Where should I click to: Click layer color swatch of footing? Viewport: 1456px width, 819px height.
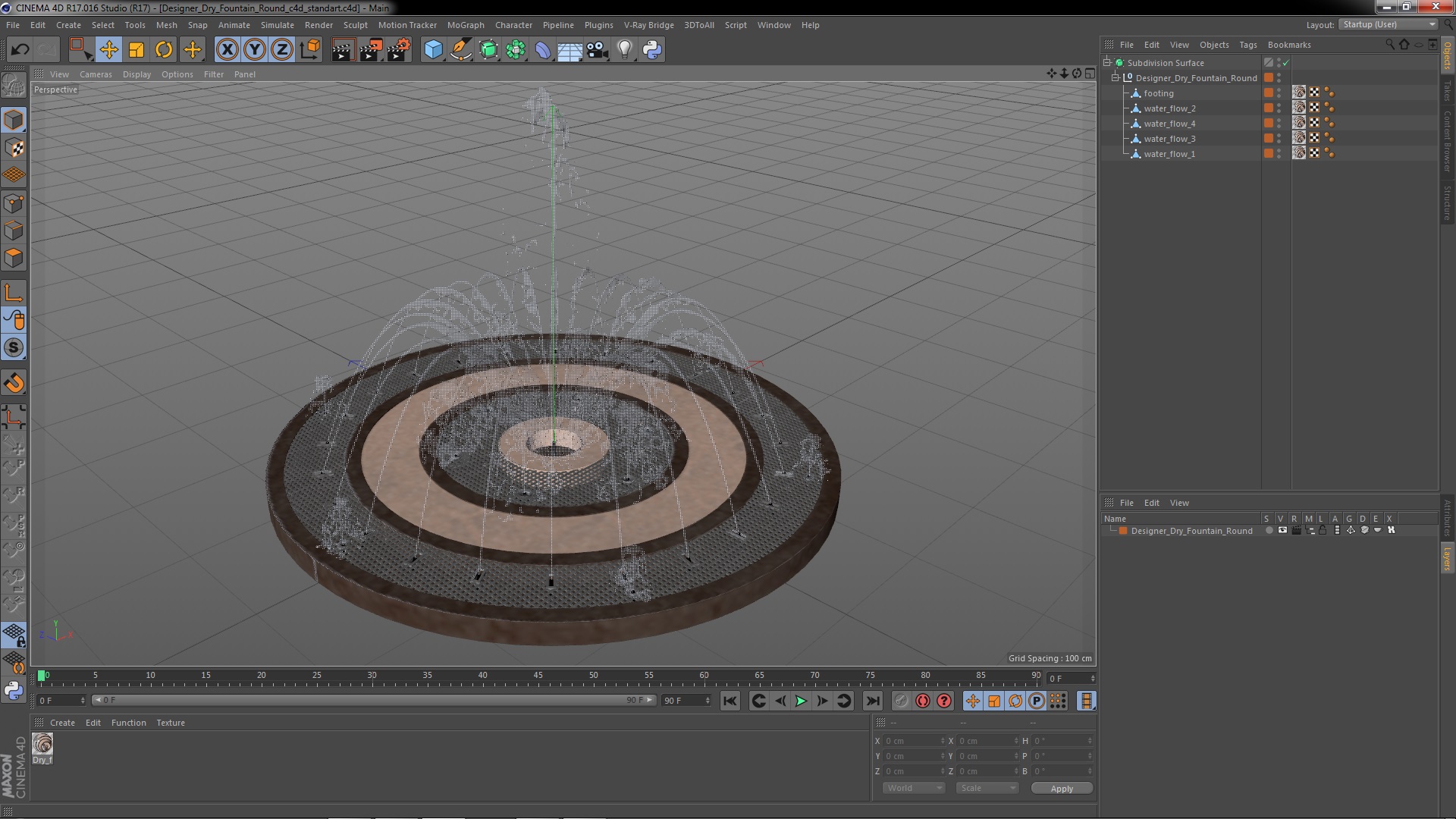(x=1268, y=93)
